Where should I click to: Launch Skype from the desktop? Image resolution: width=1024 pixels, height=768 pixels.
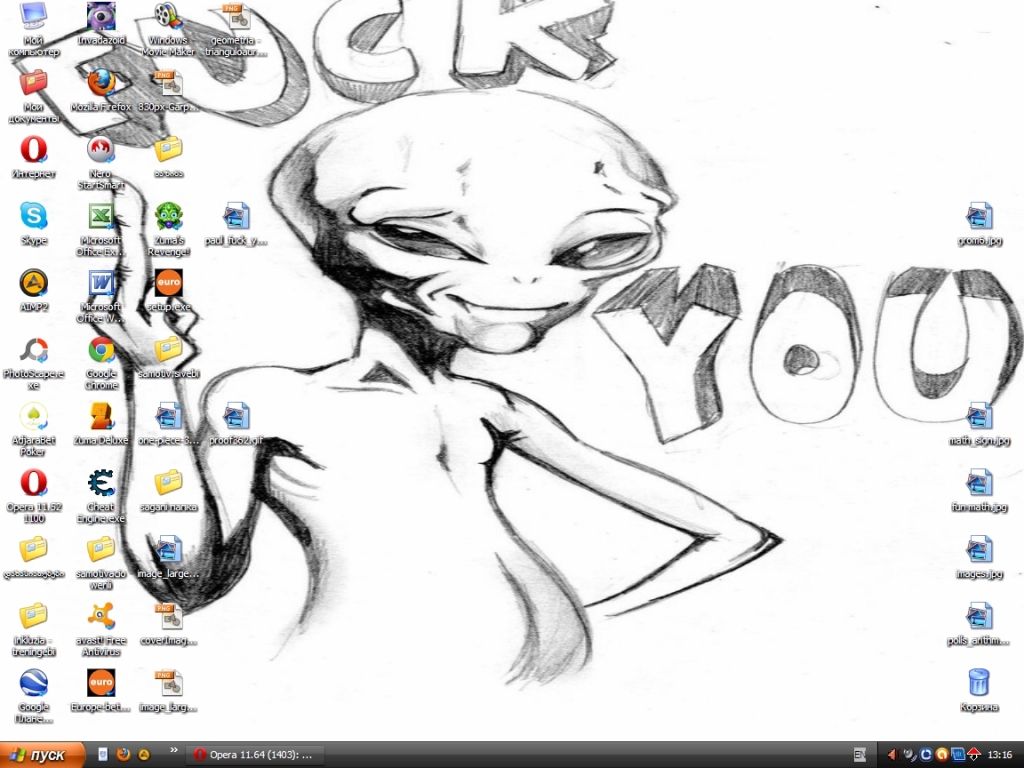[33, 217]
